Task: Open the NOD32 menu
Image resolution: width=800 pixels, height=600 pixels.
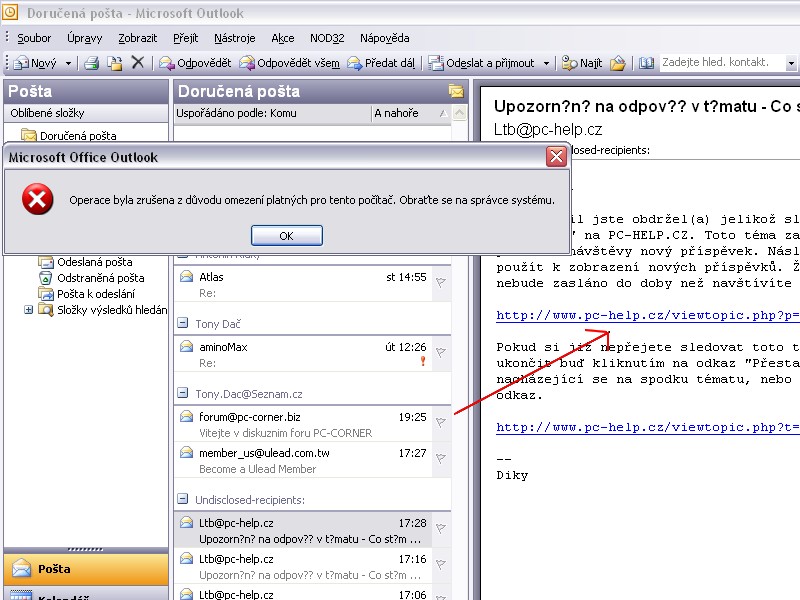Action: (327, 38)
